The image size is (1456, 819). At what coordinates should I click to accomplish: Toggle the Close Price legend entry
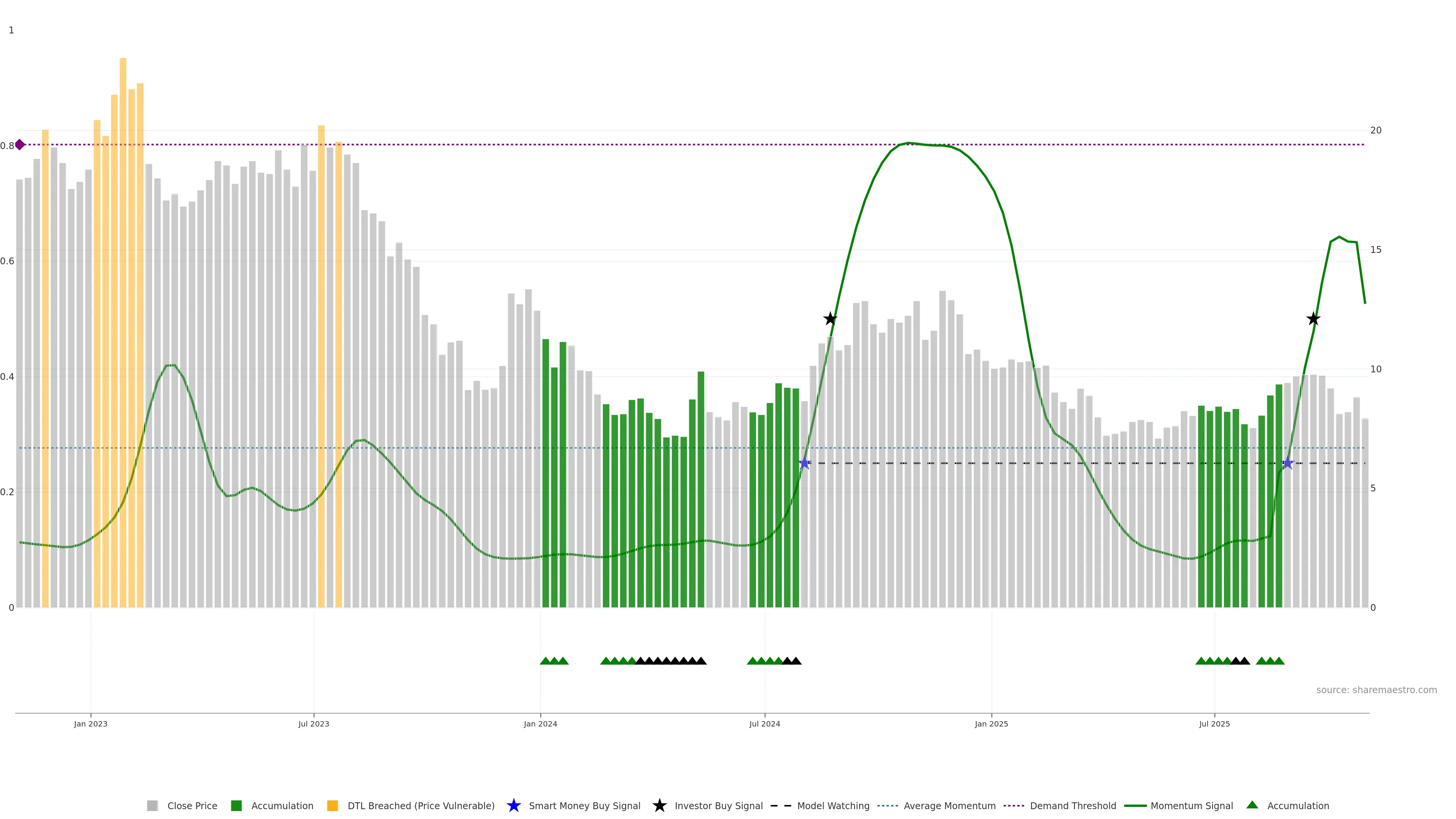[x=191, y=805]
